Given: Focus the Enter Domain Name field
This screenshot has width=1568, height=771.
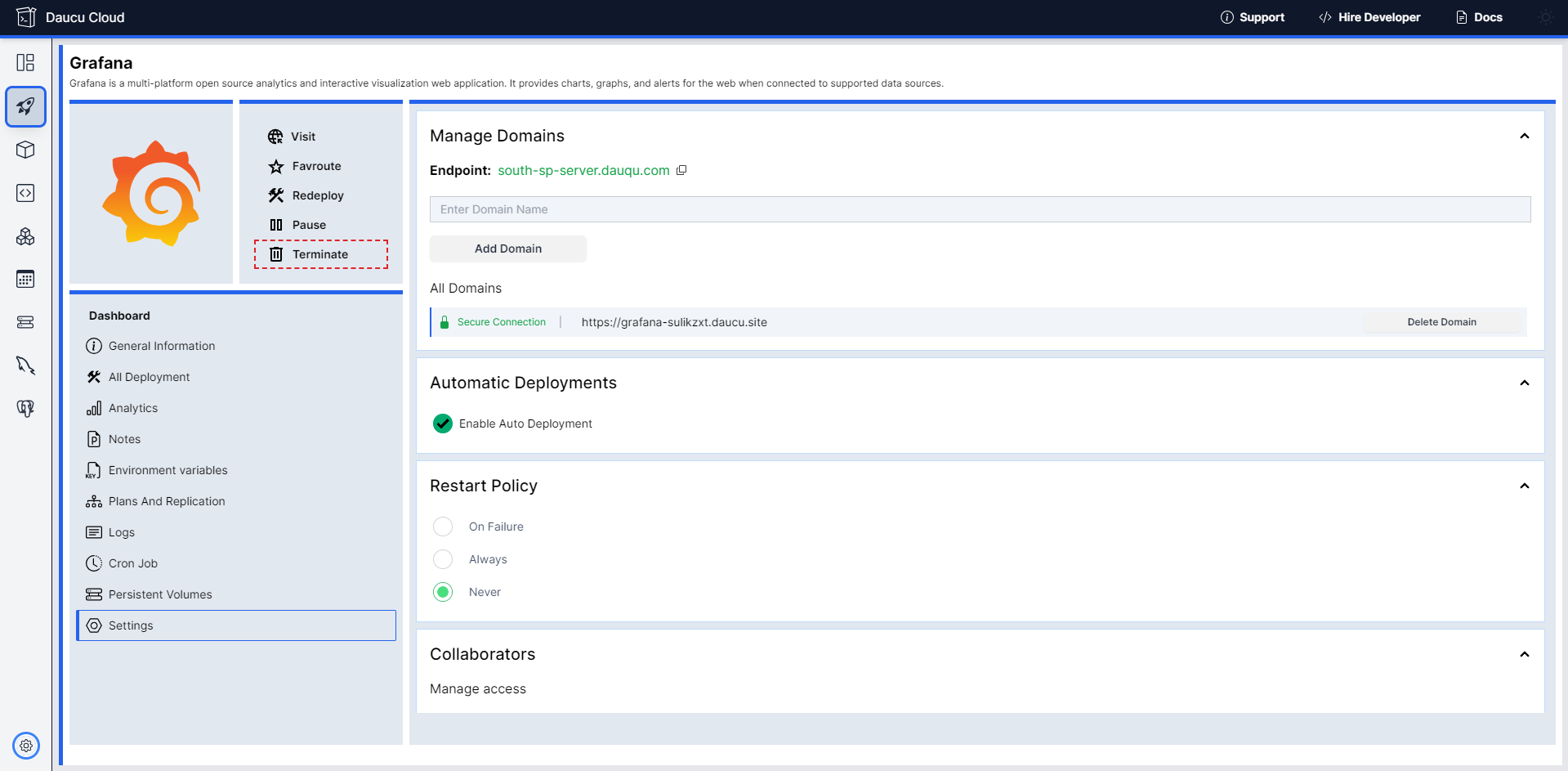Looking at the screenshot, I should tap(980, 209).
